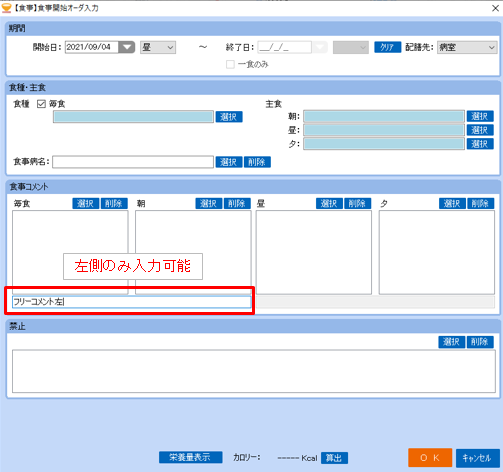The width and height of the screenshot is (503, 472).
Task: Click 選択 for 毎食 meal comment
Action: pyautogui.click(x=86, y=203)
